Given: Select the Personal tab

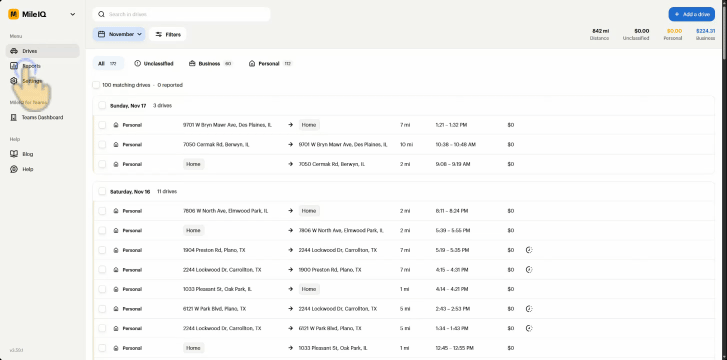Looking at the screenshot, I should tap(270, 64).
